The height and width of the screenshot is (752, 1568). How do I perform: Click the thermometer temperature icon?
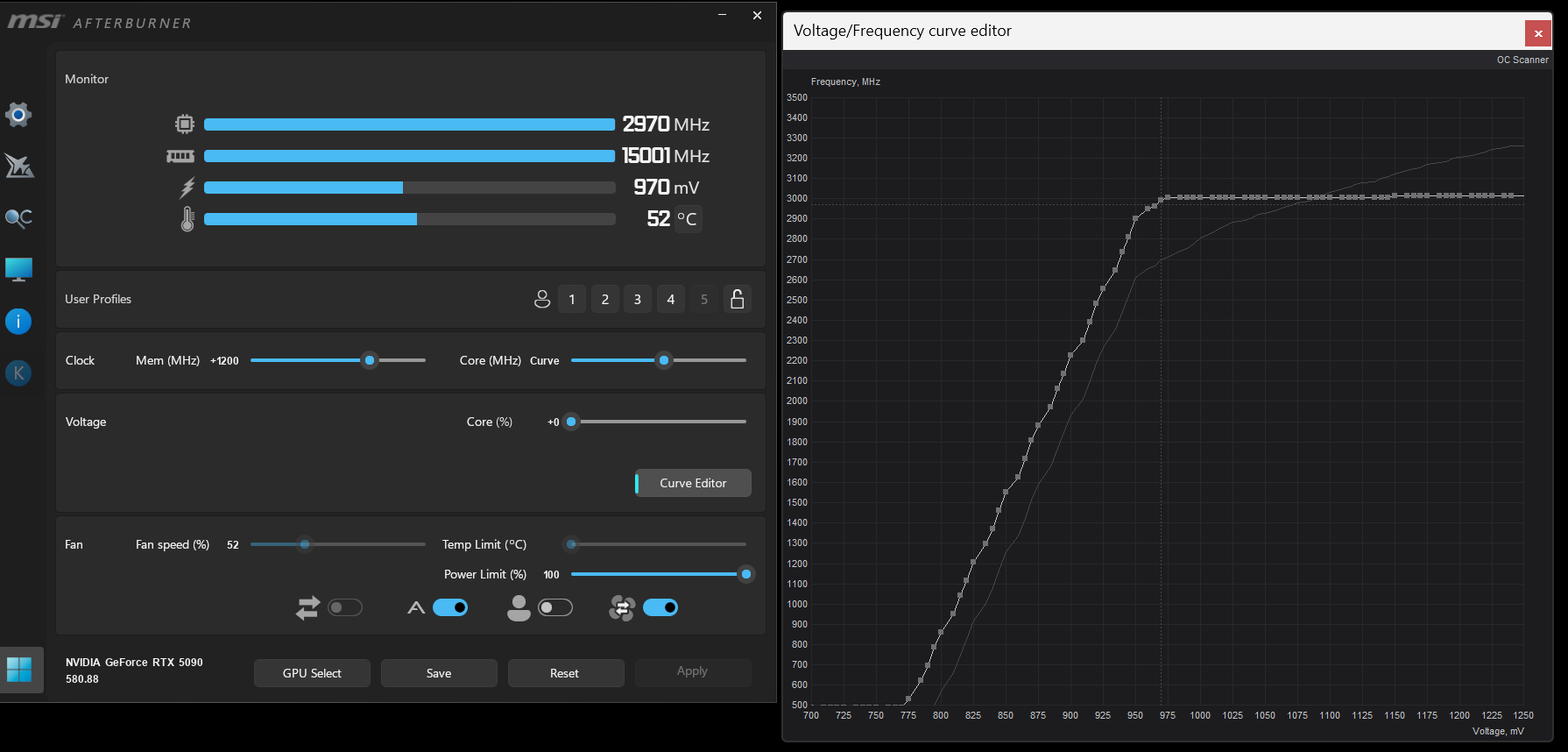coord(187,219)
